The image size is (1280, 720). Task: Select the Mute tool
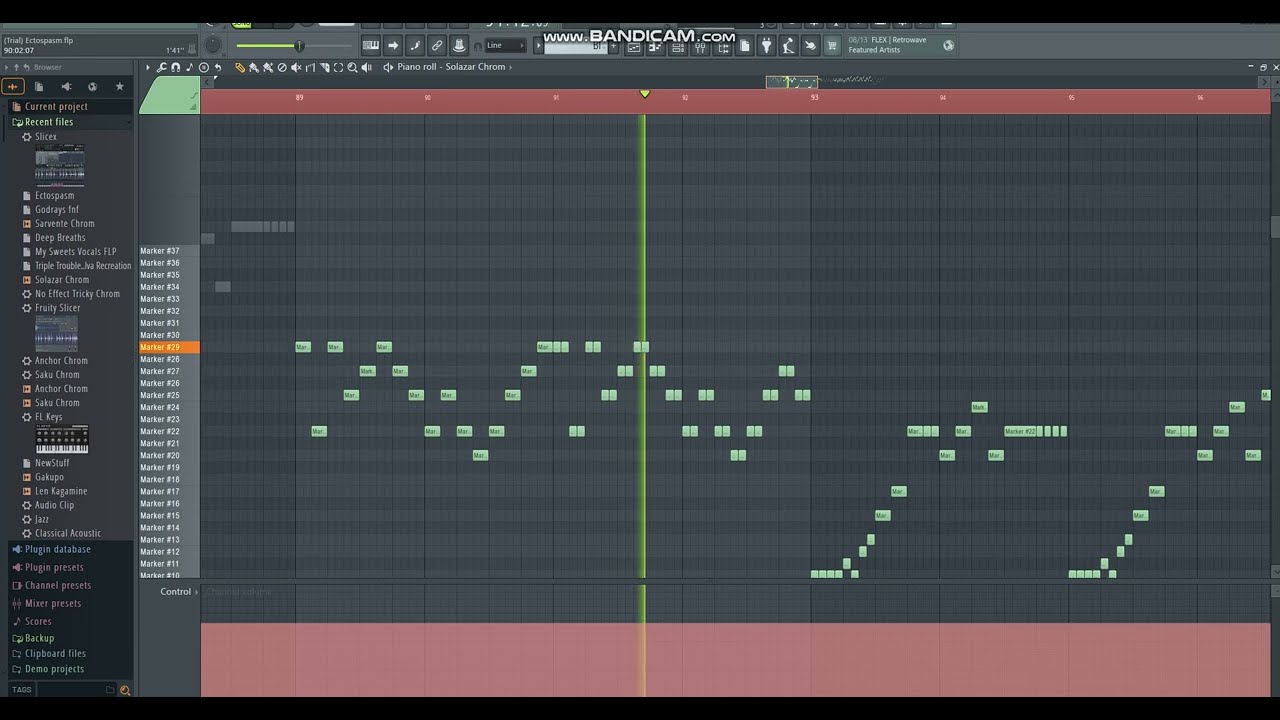pos(296,67)
